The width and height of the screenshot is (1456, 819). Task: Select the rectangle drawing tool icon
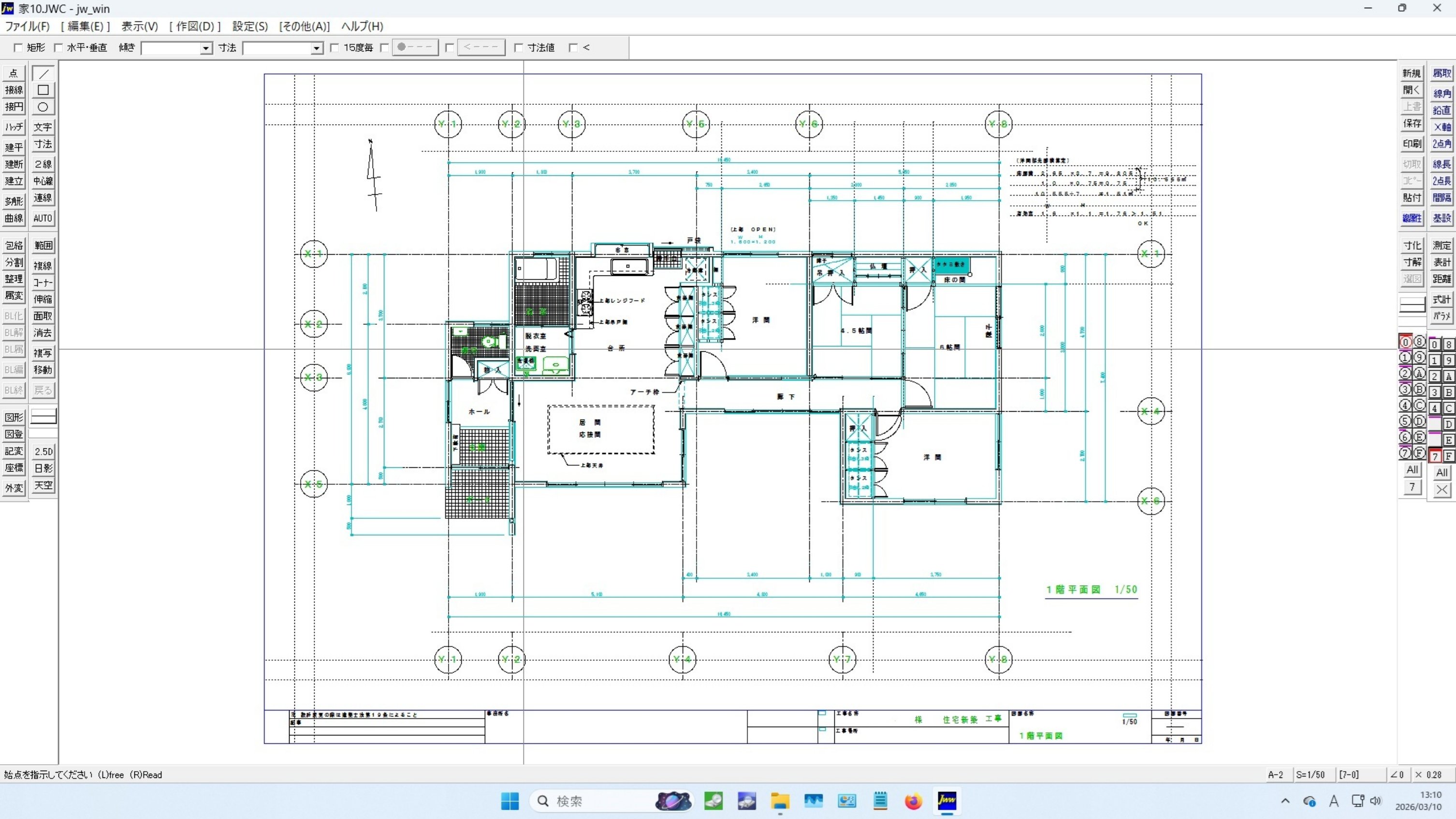[x=43, y=90]
